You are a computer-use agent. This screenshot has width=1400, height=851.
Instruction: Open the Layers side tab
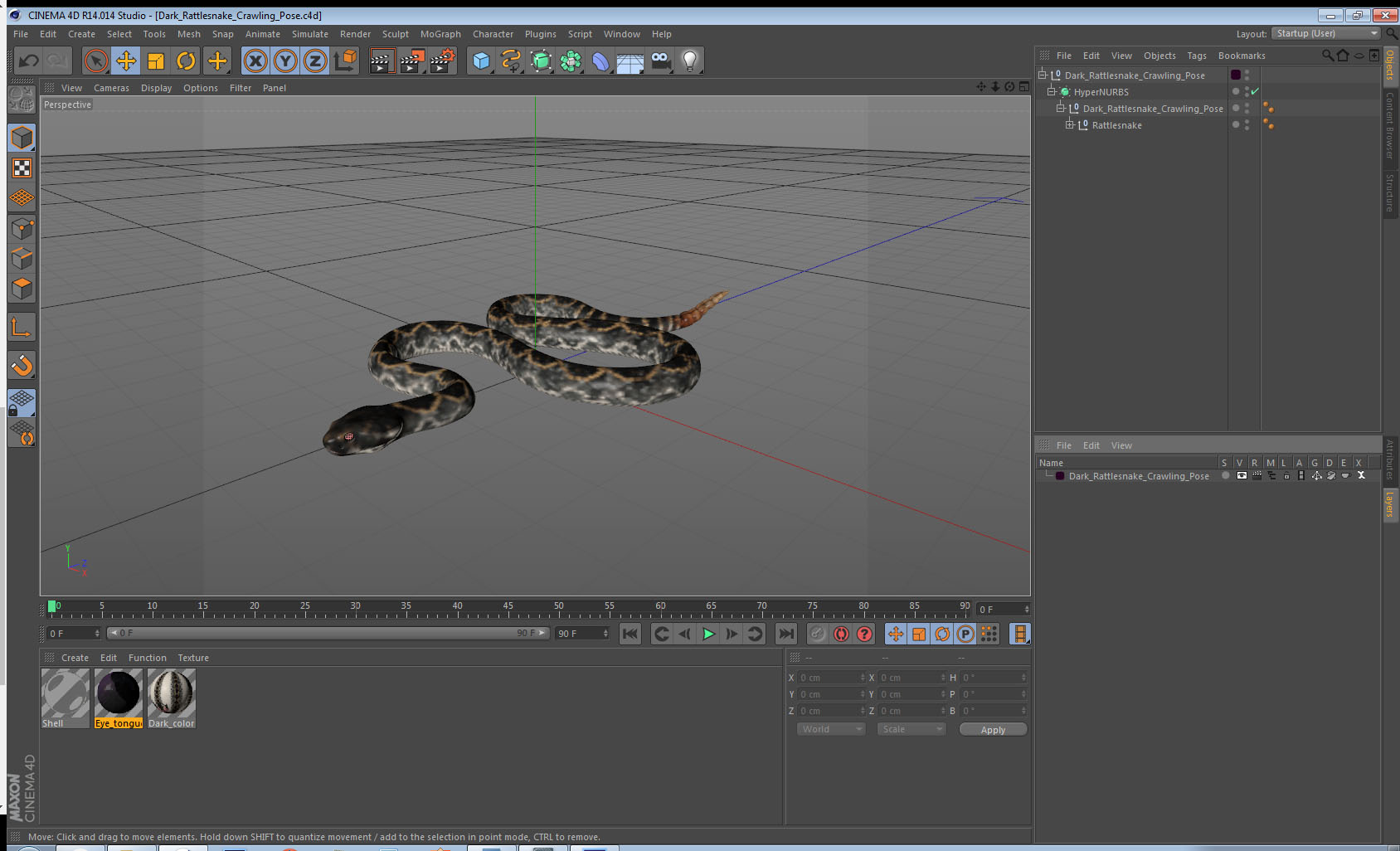(1390, 503)
